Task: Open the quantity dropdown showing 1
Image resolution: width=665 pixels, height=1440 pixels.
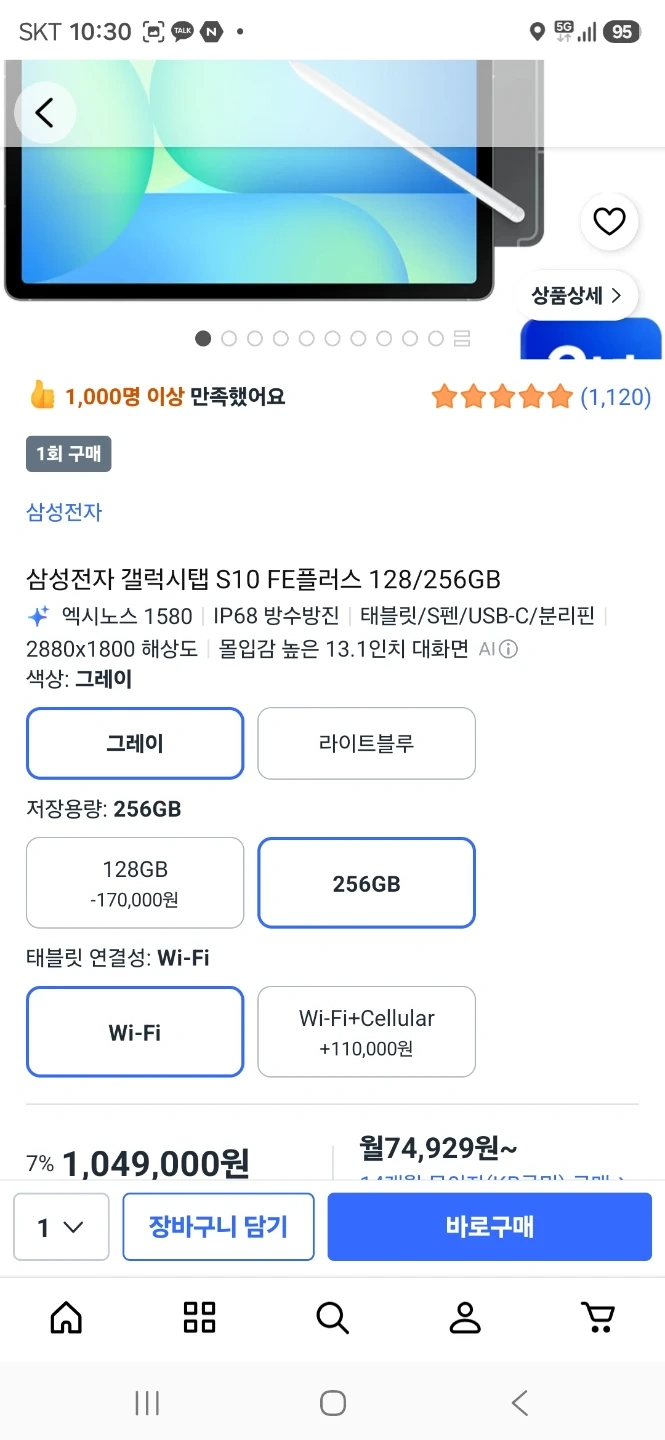Action: 61,1227
